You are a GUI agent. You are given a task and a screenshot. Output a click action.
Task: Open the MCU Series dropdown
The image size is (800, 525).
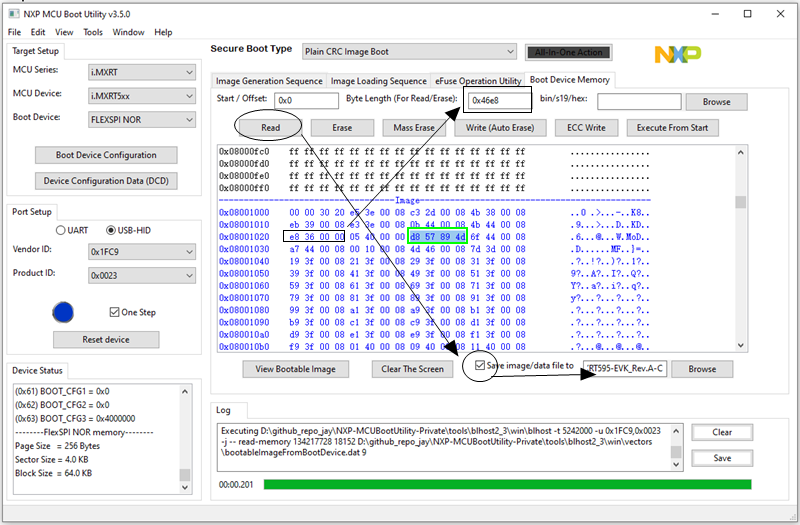point(142,72)
